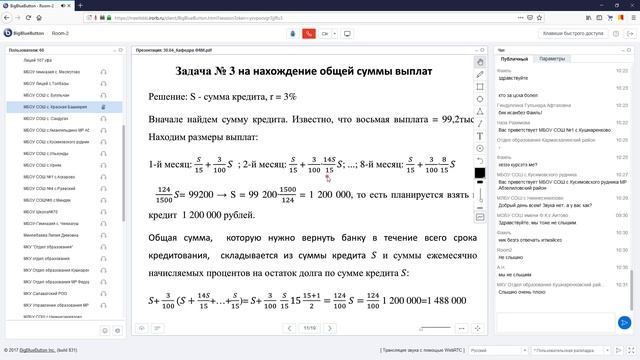Toggle the webcam sharing button
Screen dimensions: 640x360
point(325,34)
